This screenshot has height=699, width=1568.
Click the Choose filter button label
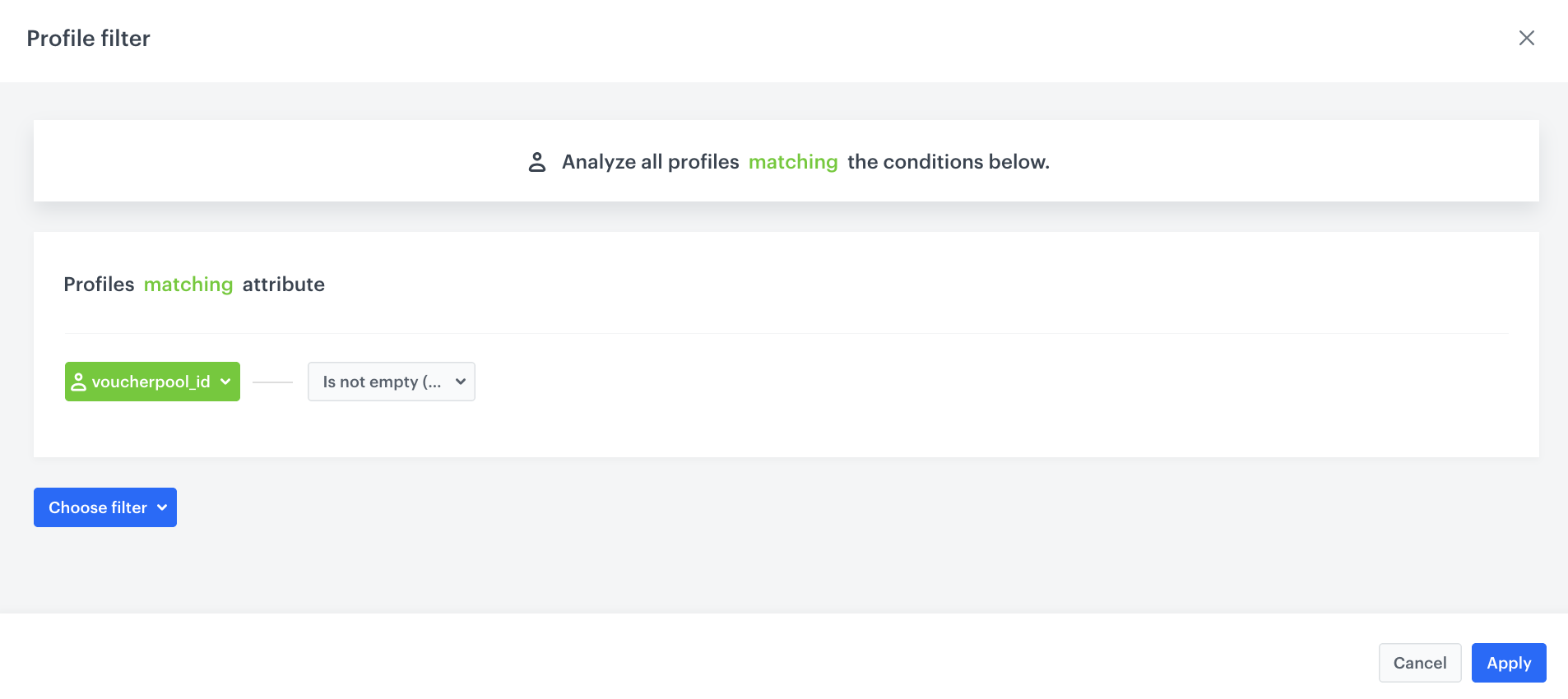97,507
